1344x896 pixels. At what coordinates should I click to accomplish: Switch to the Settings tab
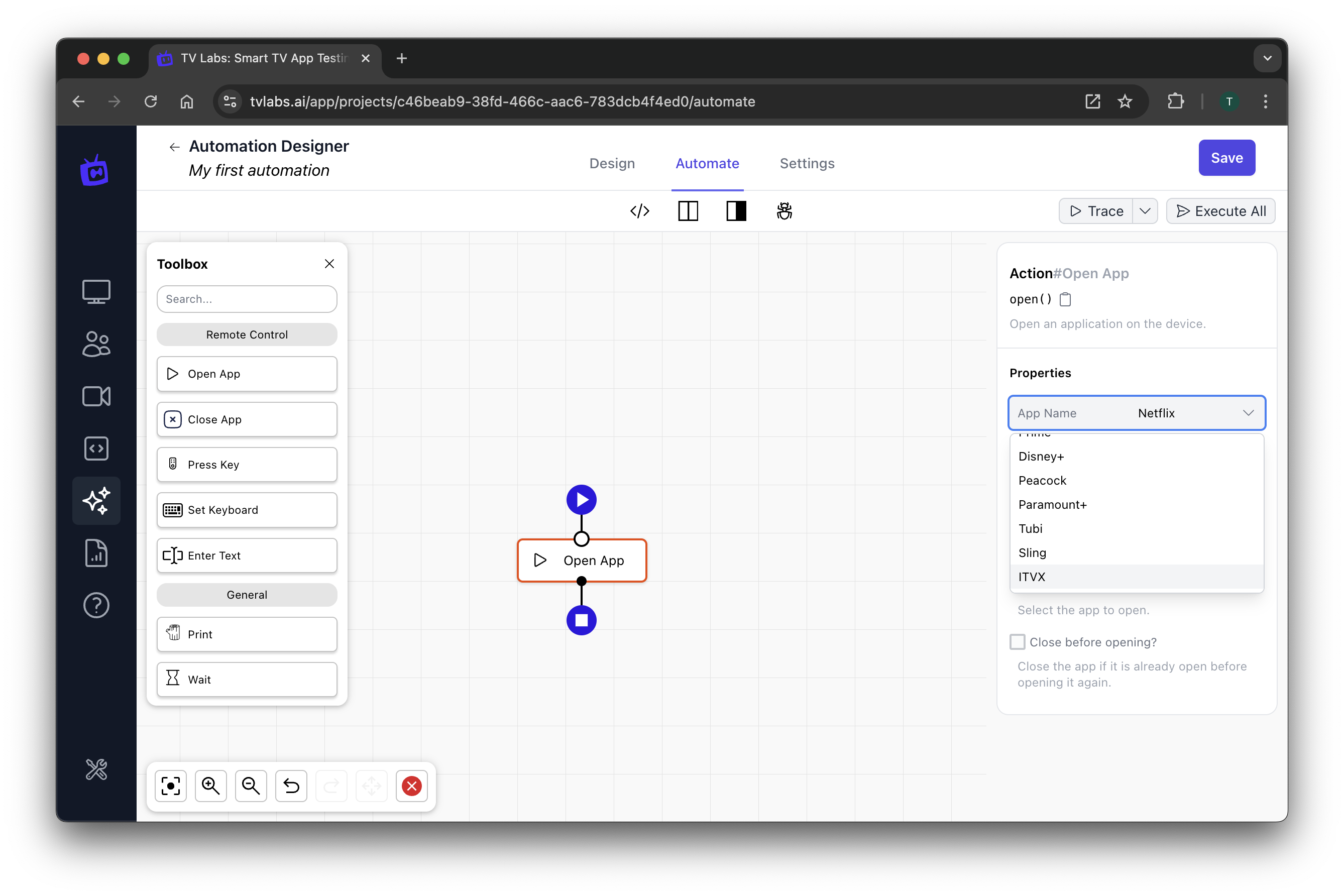807,163
